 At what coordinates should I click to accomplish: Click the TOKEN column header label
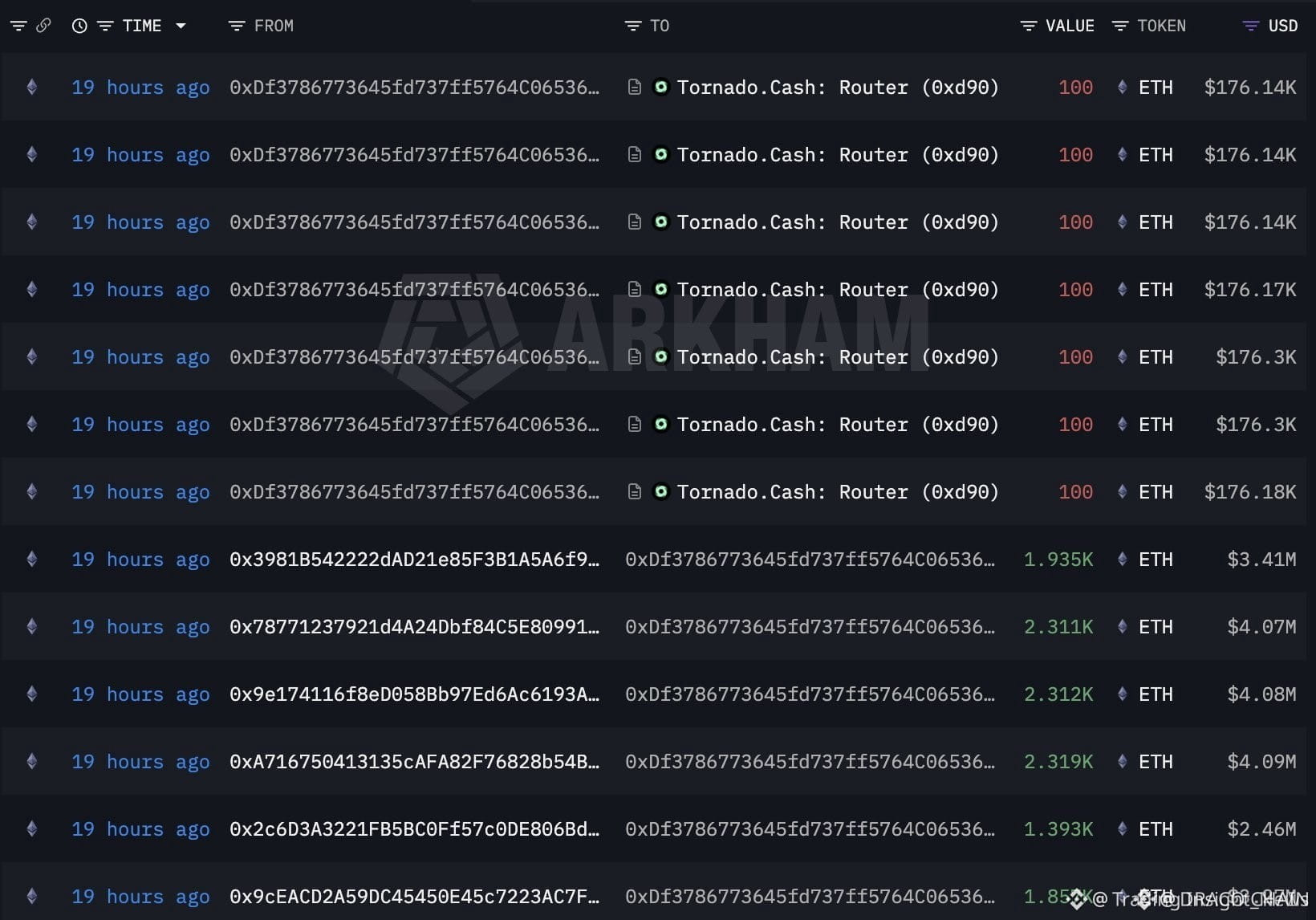pyautogui.click(x=1161, y=26)
